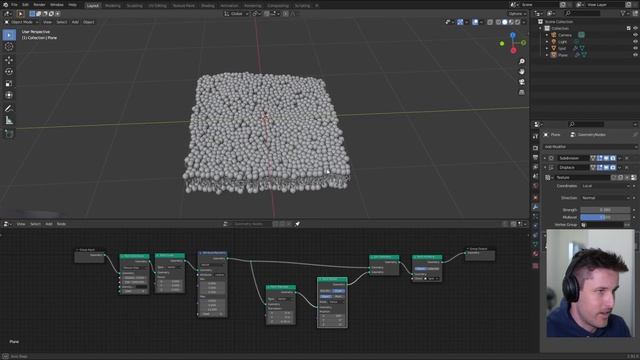Select the Group Output node

pyautogui.click(x=480, y=254)
